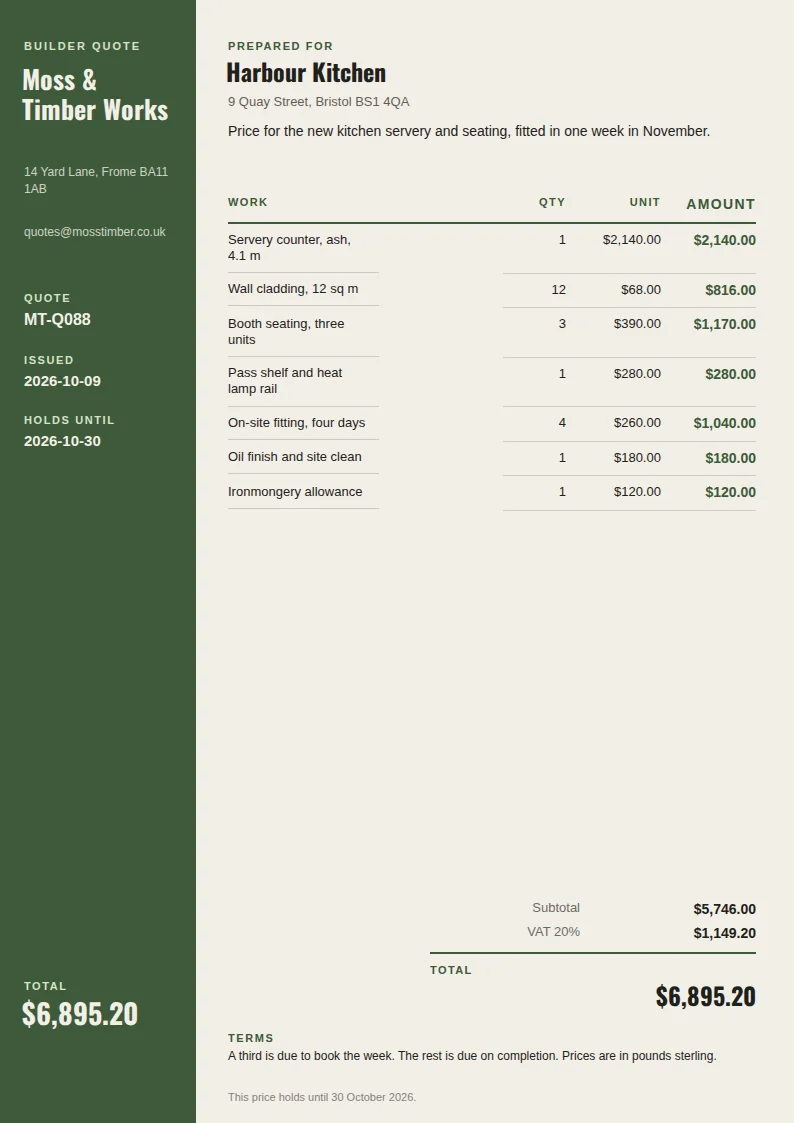The width and height of the screenshot is (794, 1123).
Task: Click unit price $260.00
Action: (637, 423)
